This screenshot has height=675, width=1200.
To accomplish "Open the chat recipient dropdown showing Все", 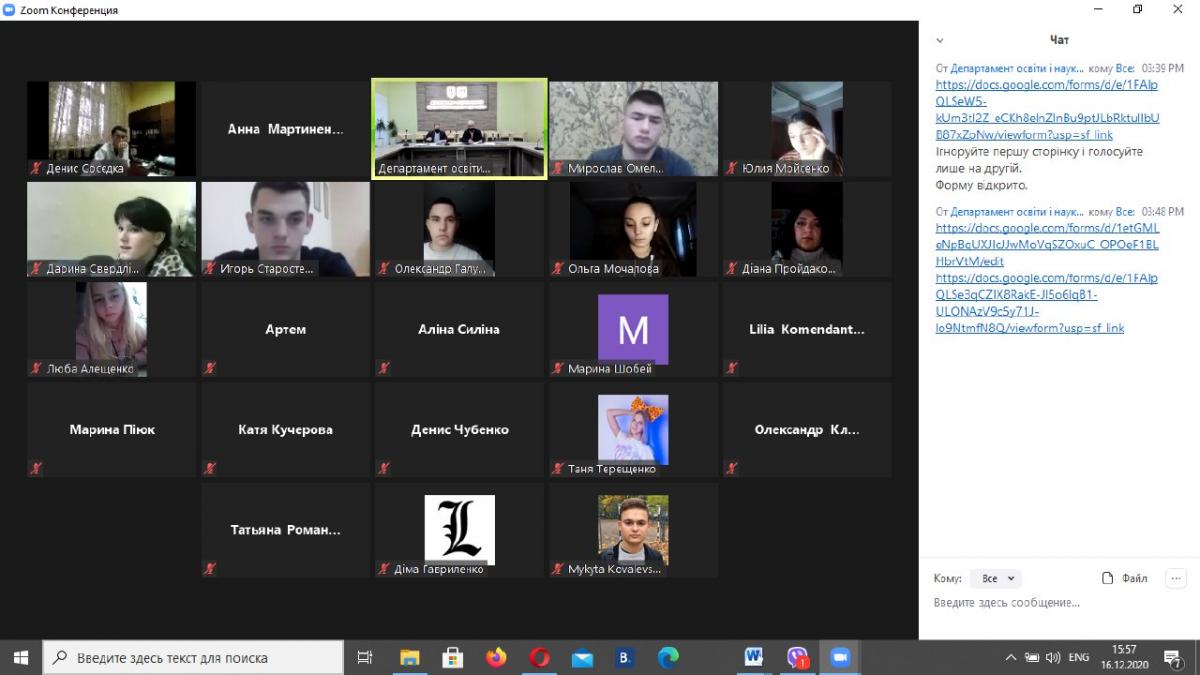I will [996, 578].
